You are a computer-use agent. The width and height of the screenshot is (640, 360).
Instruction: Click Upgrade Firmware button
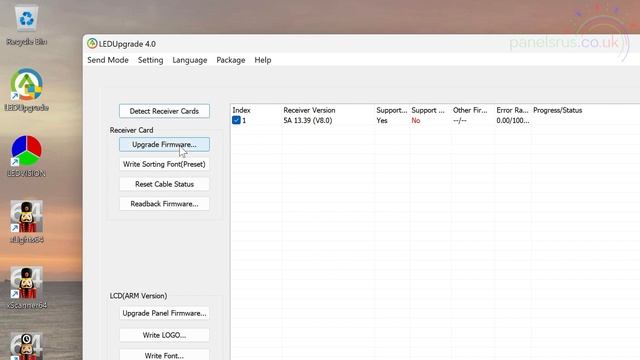[x=164, y=144]
